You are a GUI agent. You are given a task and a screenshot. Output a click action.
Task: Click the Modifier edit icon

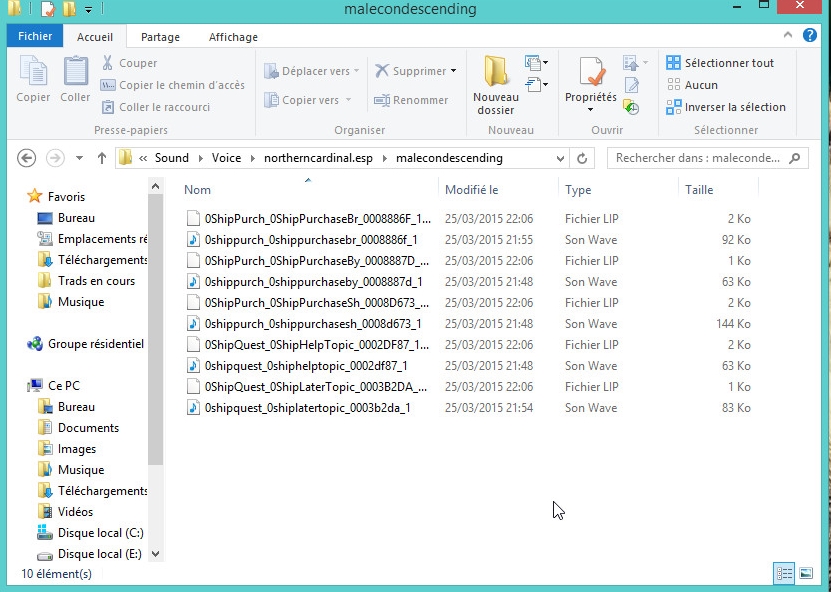coord(632,85)
